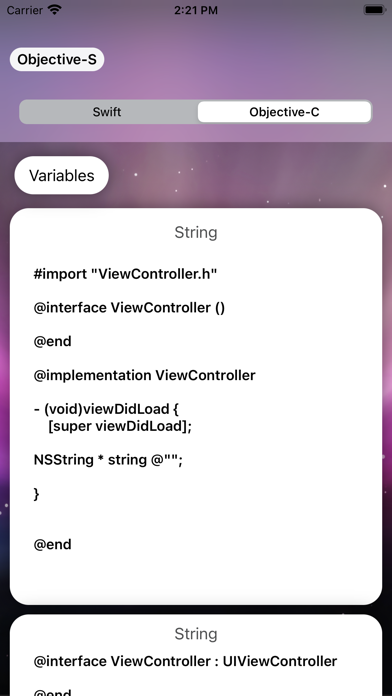392x696 pixels.
Task: Click the closing curly brace line
Action: click(x=36, y=494)
